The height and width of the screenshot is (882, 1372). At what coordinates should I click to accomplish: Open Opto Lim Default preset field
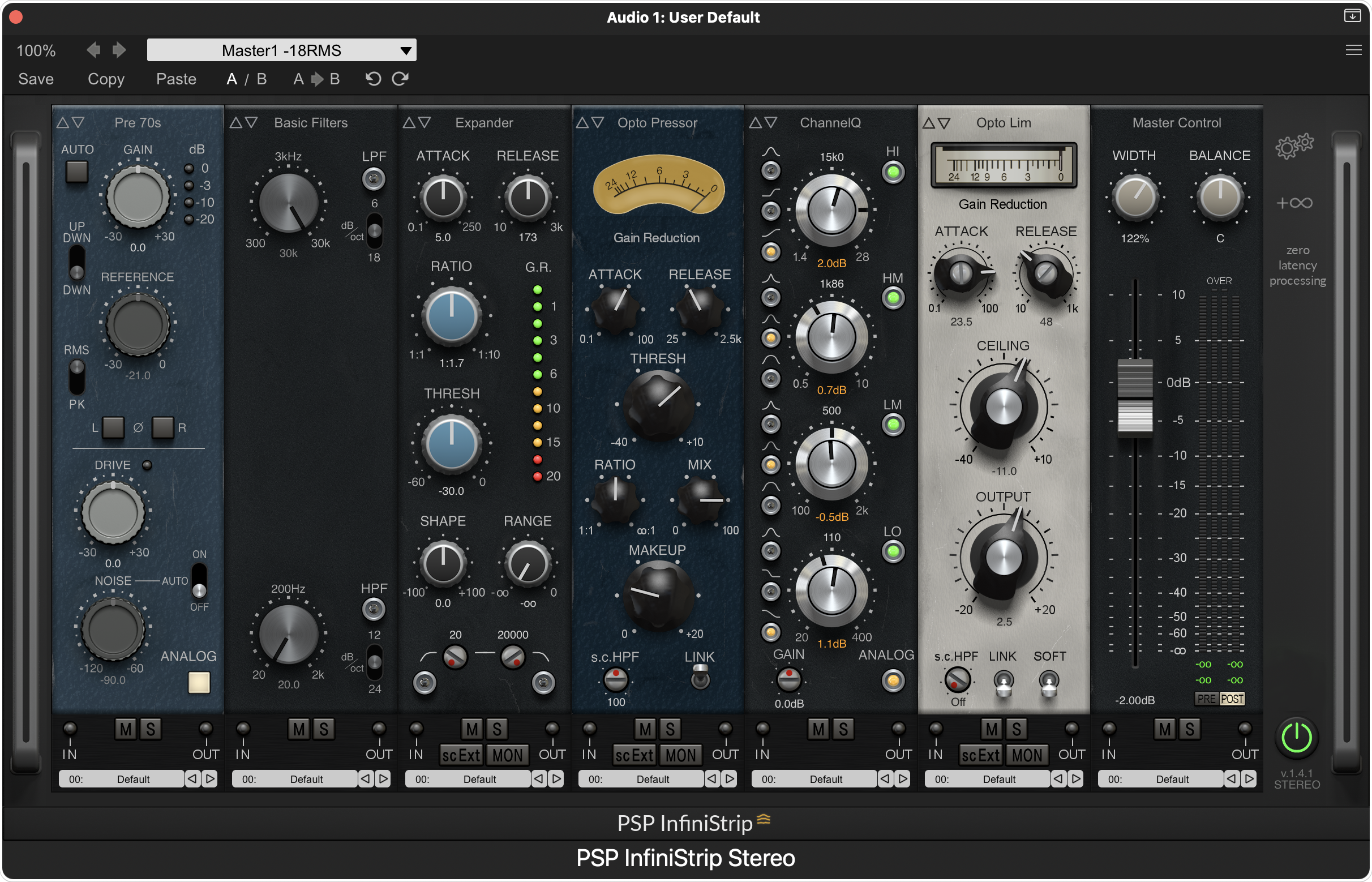(987, 779)
